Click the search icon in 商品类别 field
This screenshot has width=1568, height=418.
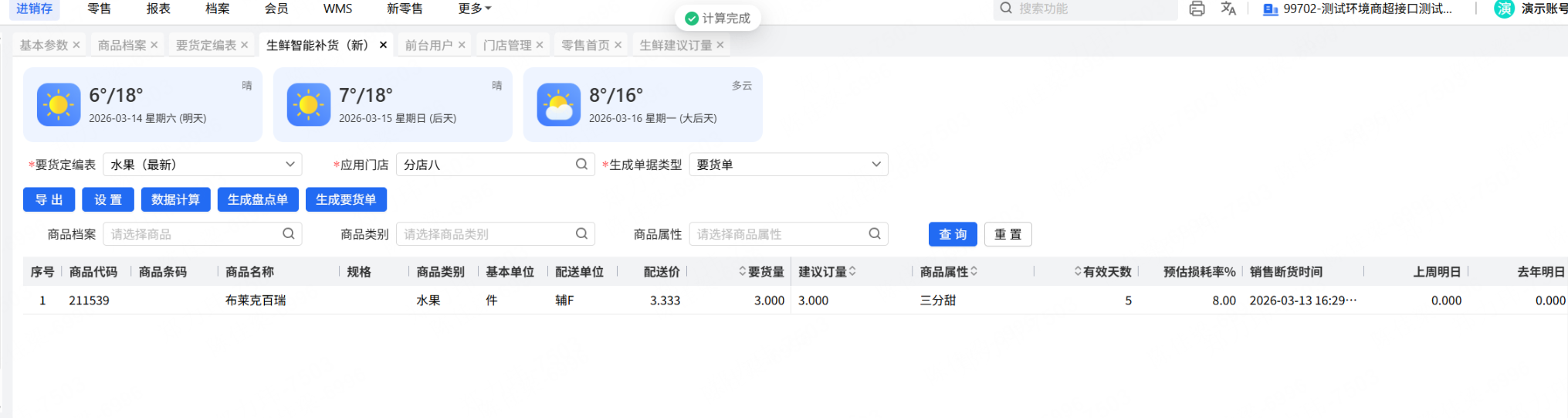tap(581, 234)
